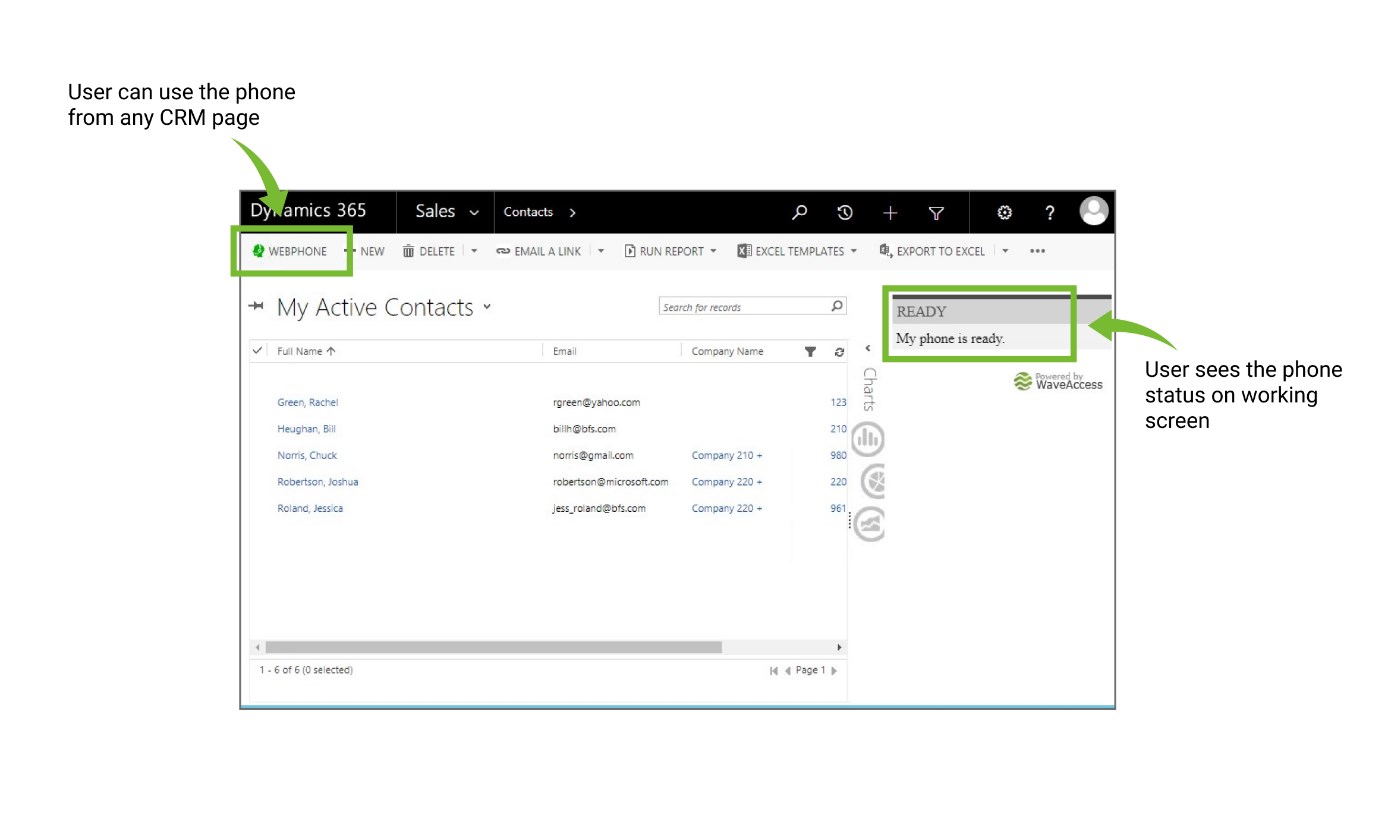Sort by Full Name column

(306, 351)
